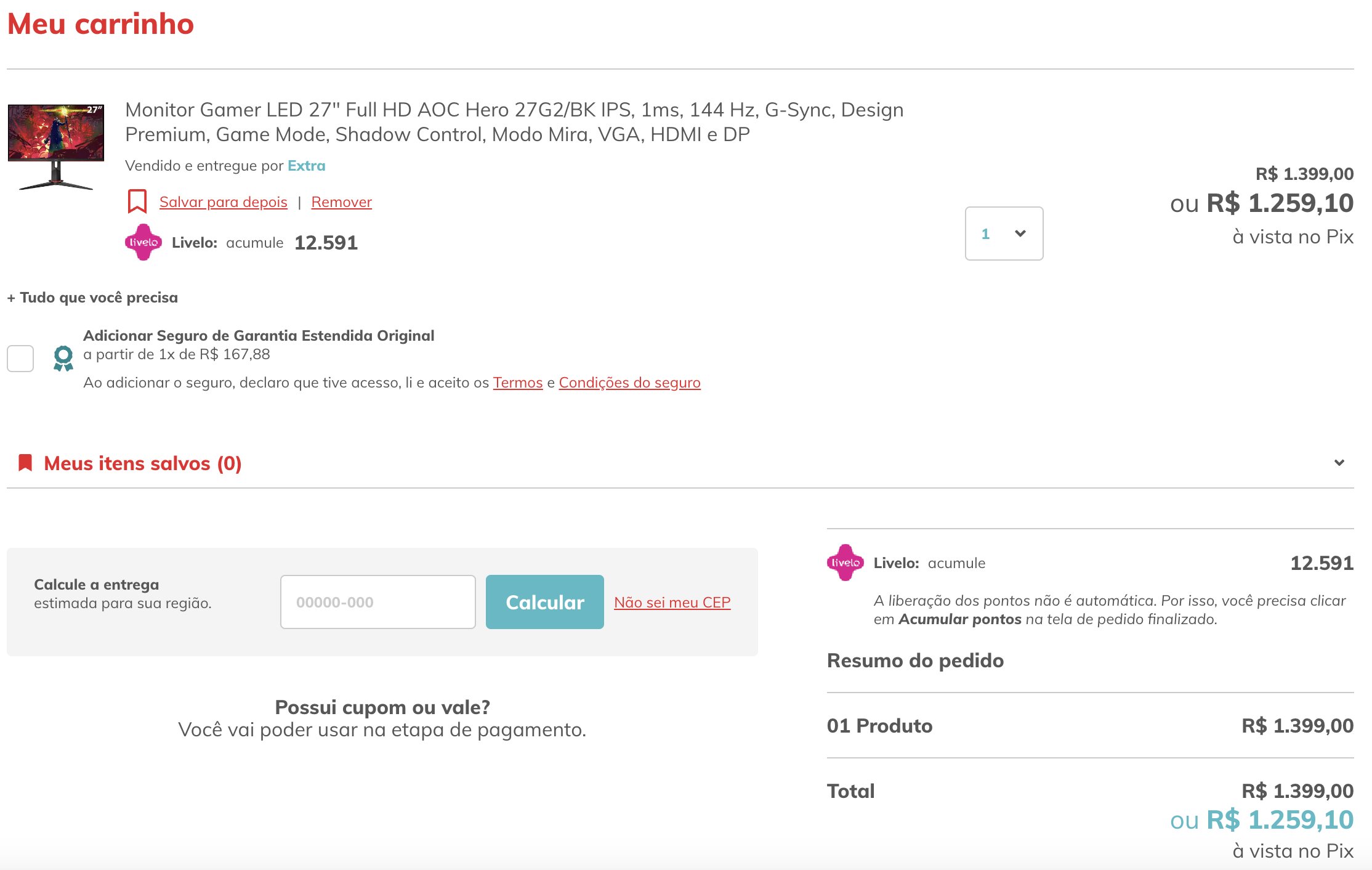Open the insurance Termos link
The width and height of the screenshot is (1372, 870).
[517, 383]
